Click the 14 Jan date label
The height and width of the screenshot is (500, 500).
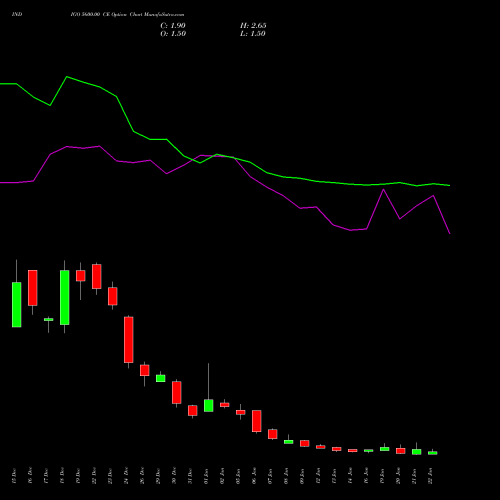pos(350,476)
